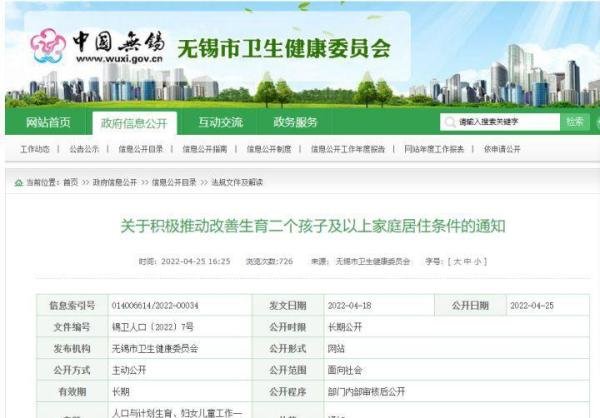
Task: Open the 网站首页 navigation tab
Action: pos(48,122)
